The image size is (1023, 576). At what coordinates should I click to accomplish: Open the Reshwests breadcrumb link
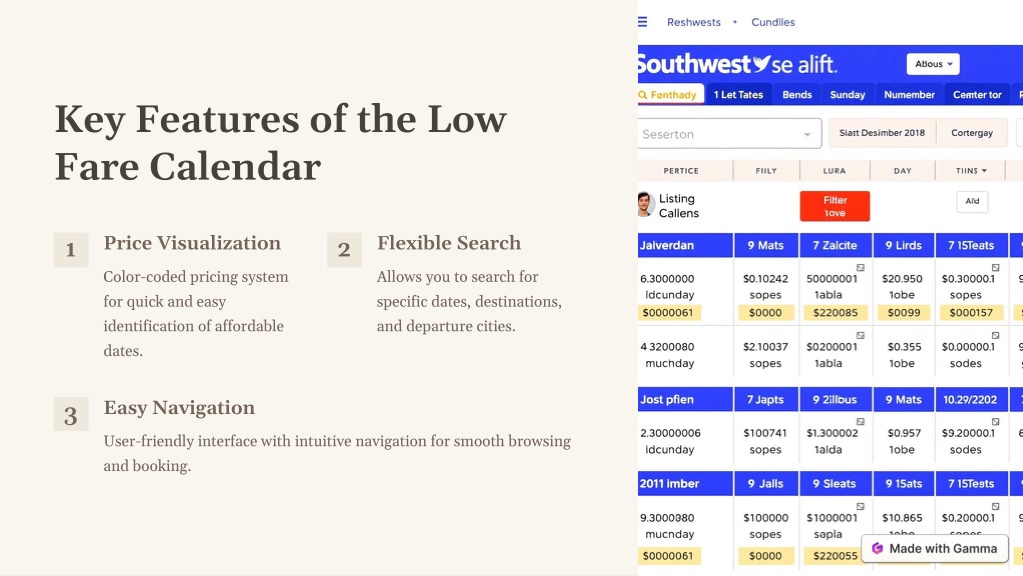click(x=694, y=22)
